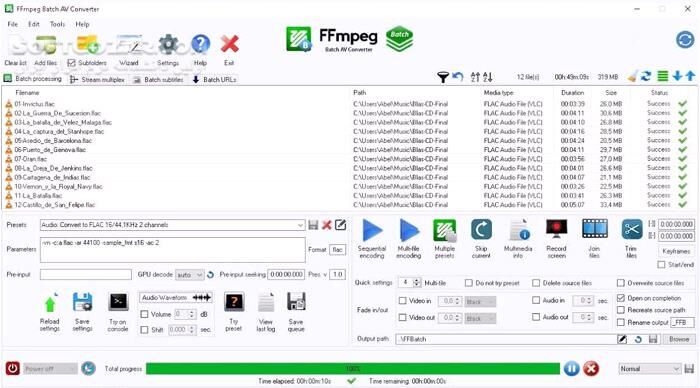700x388 pixels.
Task: Open the GPU decode auto dropdown
Action: click(190, 275)
